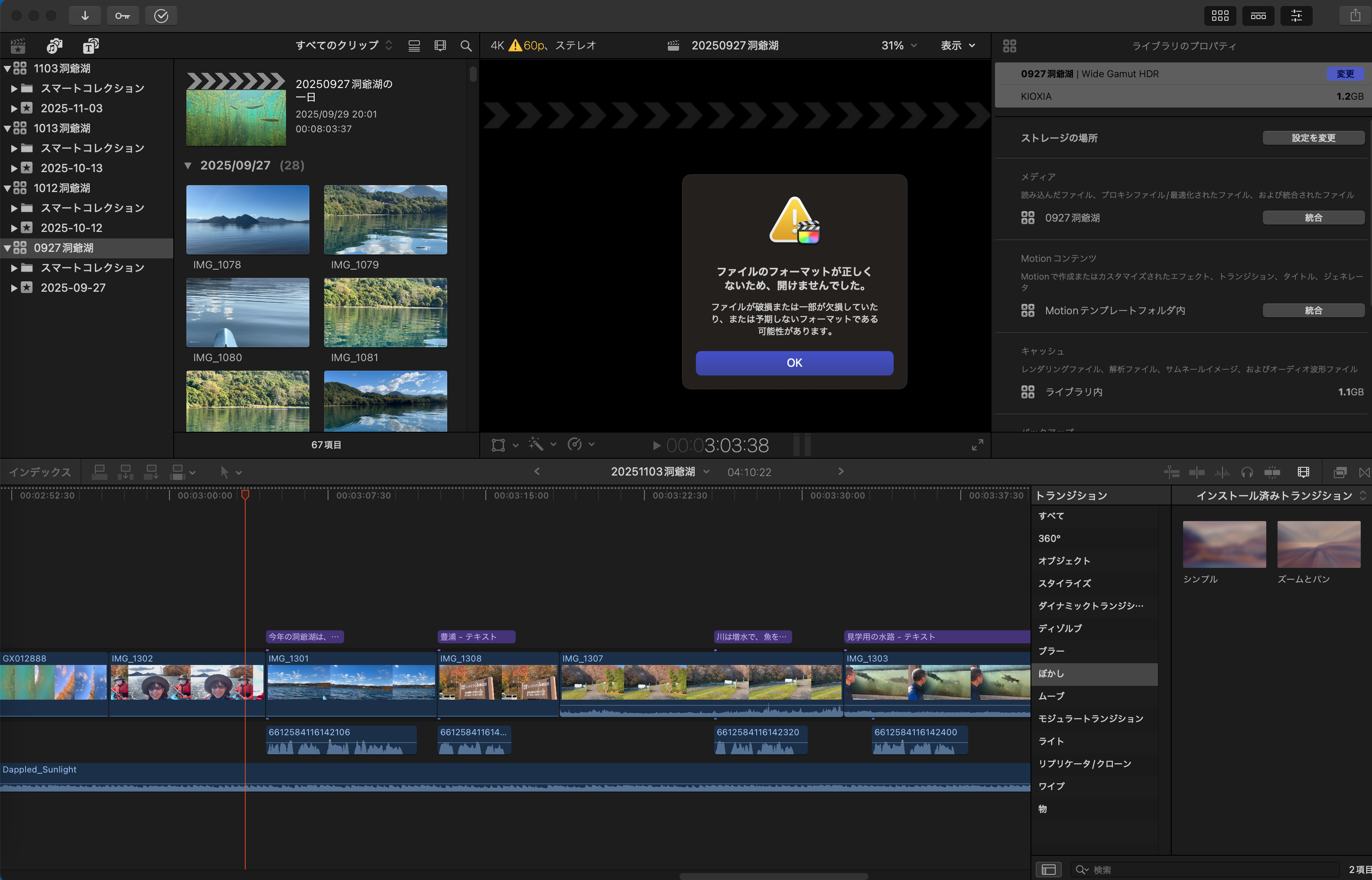The width and height of the screenshot is (1372, 880).
Task: Click the share export icon
Action: coord(1355,16)
